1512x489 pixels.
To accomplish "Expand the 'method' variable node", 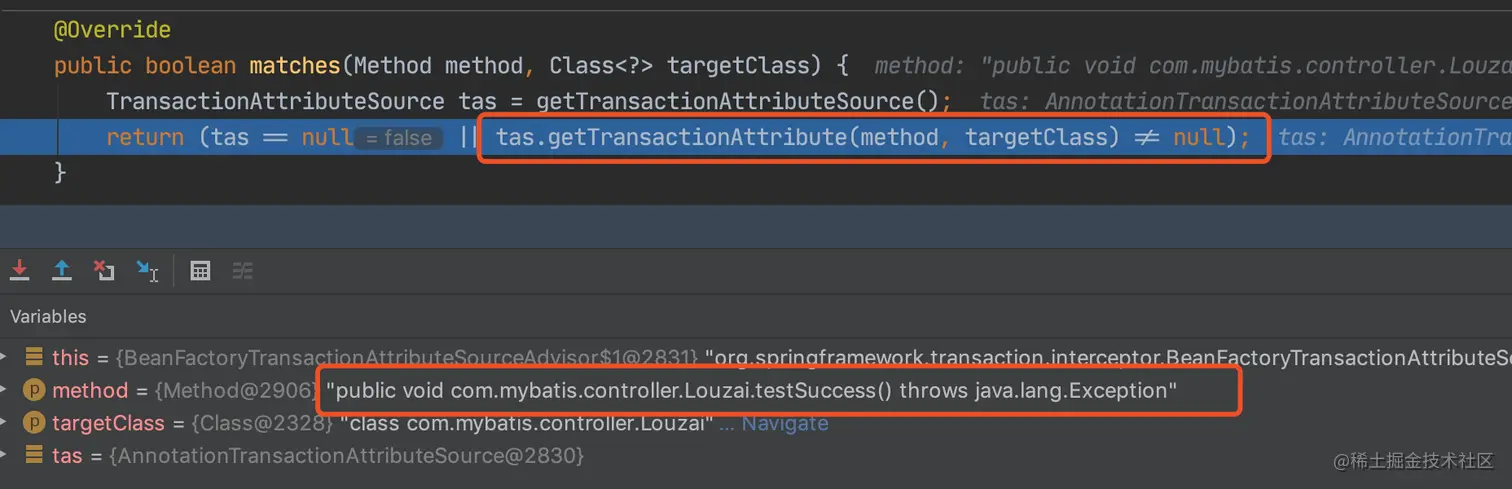I will click(x=6, y=391).
